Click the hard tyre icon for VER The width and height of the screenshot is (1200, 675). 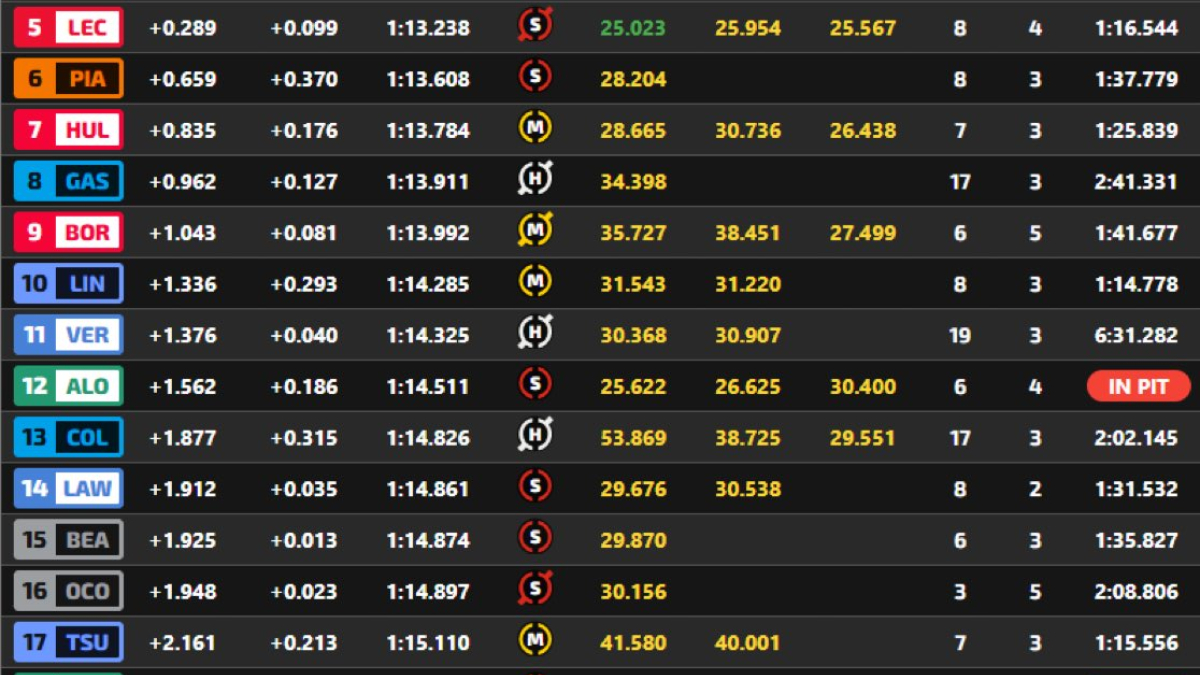click(x=535, y=332)
